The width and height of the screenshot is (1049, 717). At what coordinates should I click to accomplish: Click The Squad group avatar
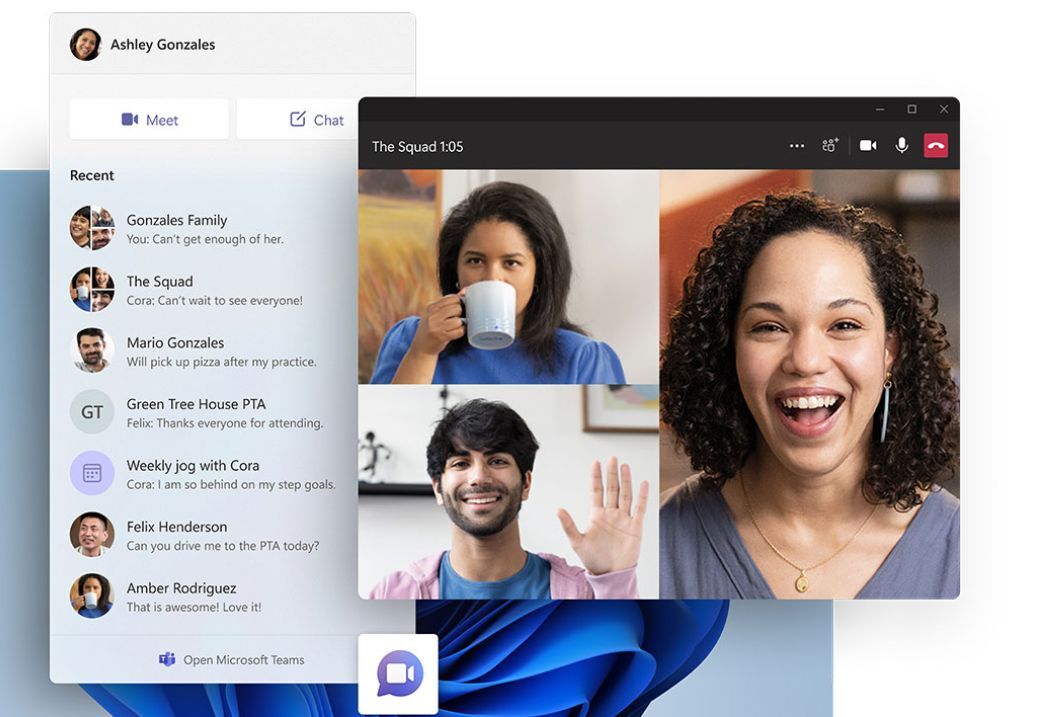point(92,289)
